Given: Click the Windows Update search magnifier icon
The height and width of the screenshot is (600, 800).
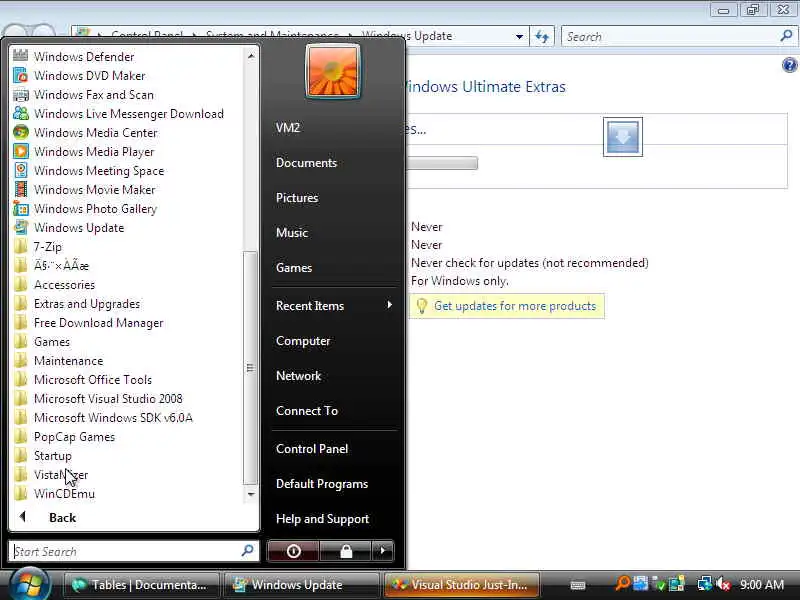Looking at the screenshot, I should (x=786, y=36).
